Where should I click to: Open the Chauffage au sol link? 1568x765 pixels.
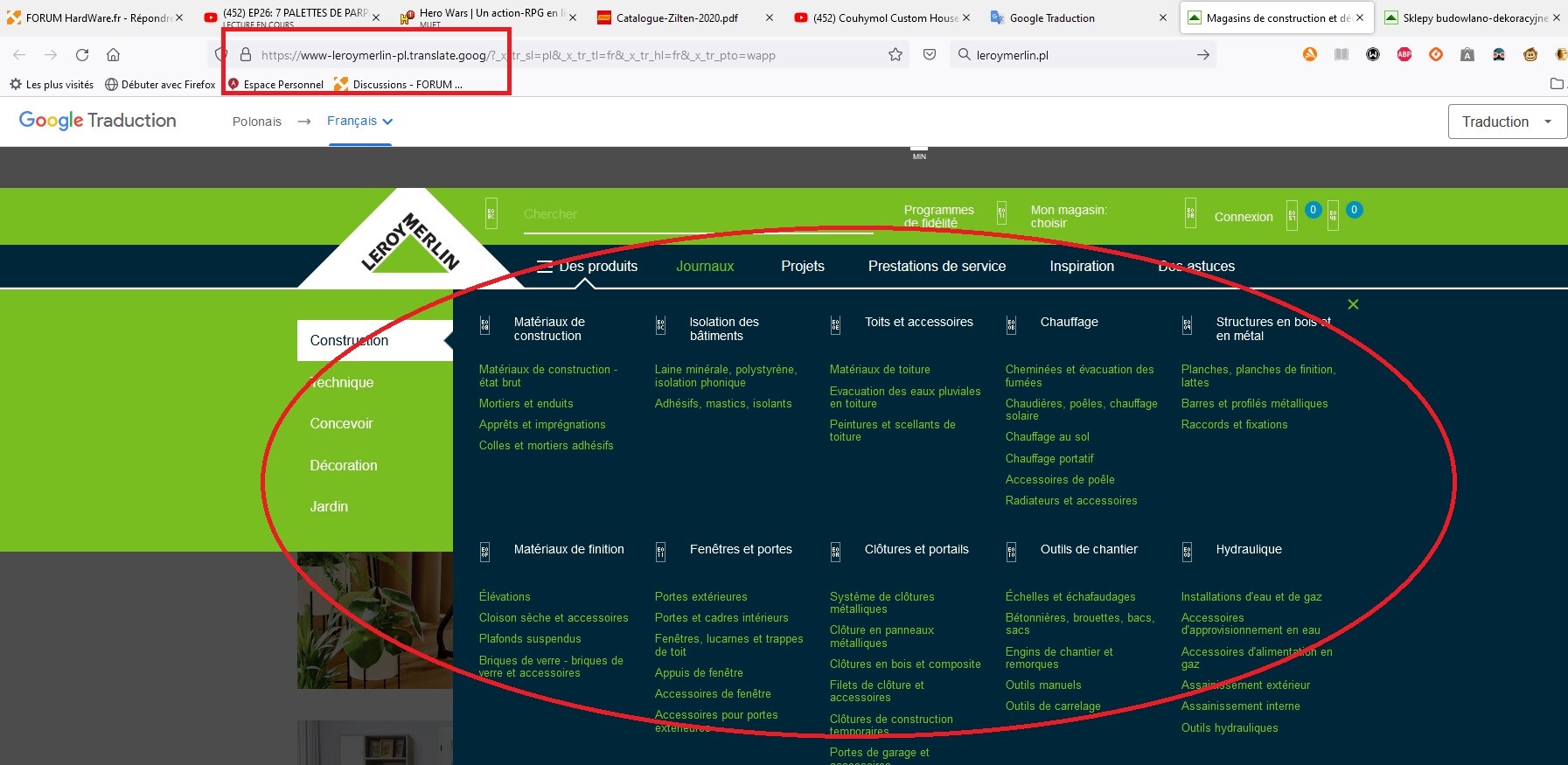coord(1047,437)
